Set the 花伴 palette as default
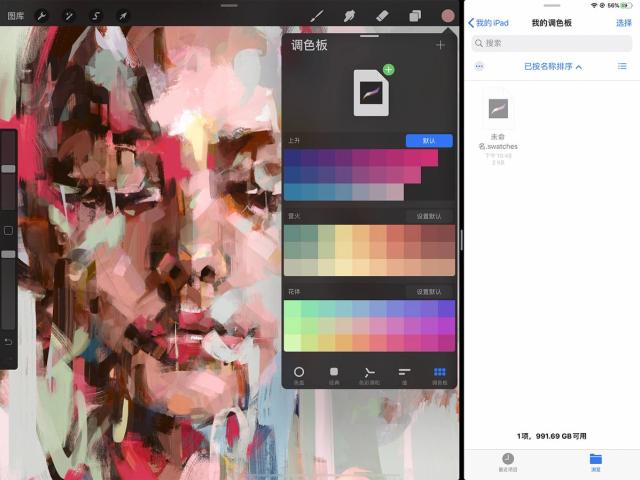Image resolution: width=640 pixels, height=480 pixels. coord(429,292)
